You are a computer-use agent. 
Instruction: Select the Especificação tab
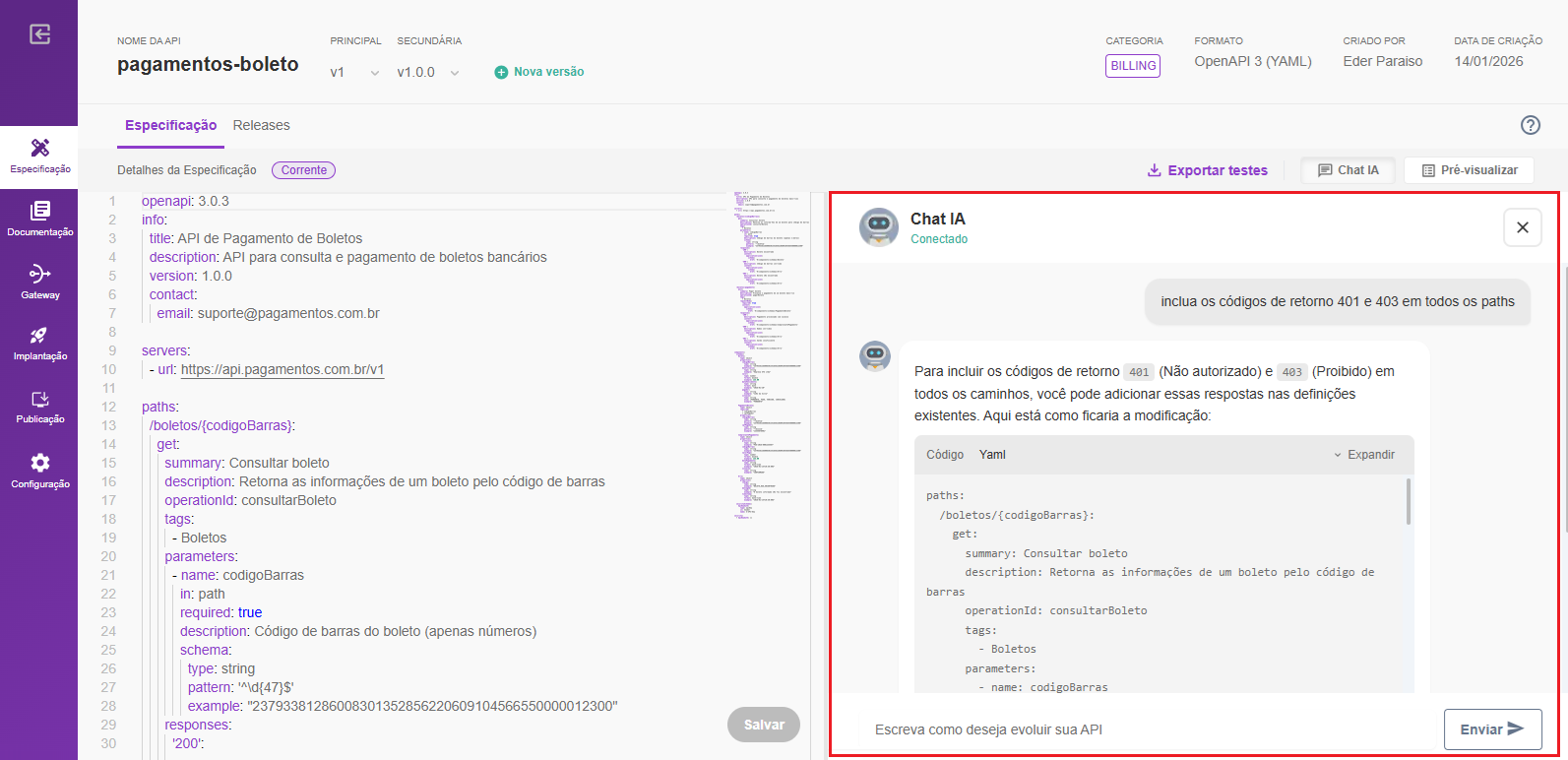tap(170, 126)
